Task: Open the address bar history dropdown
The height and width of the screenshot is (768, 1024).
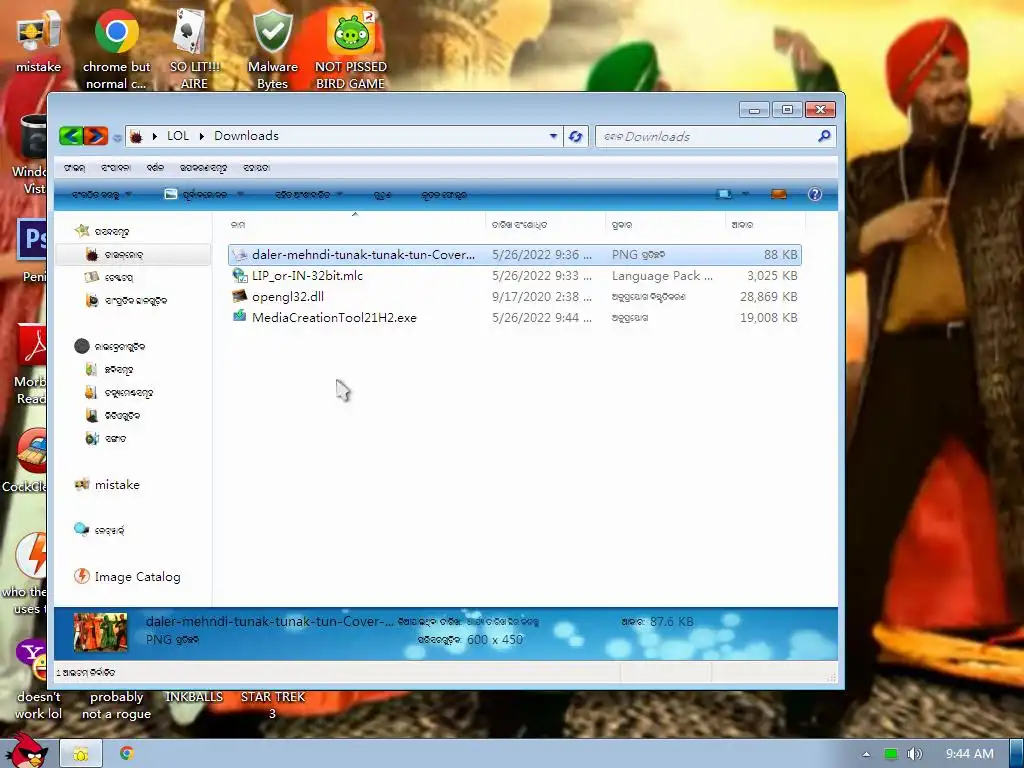Action: pos(553,136)
